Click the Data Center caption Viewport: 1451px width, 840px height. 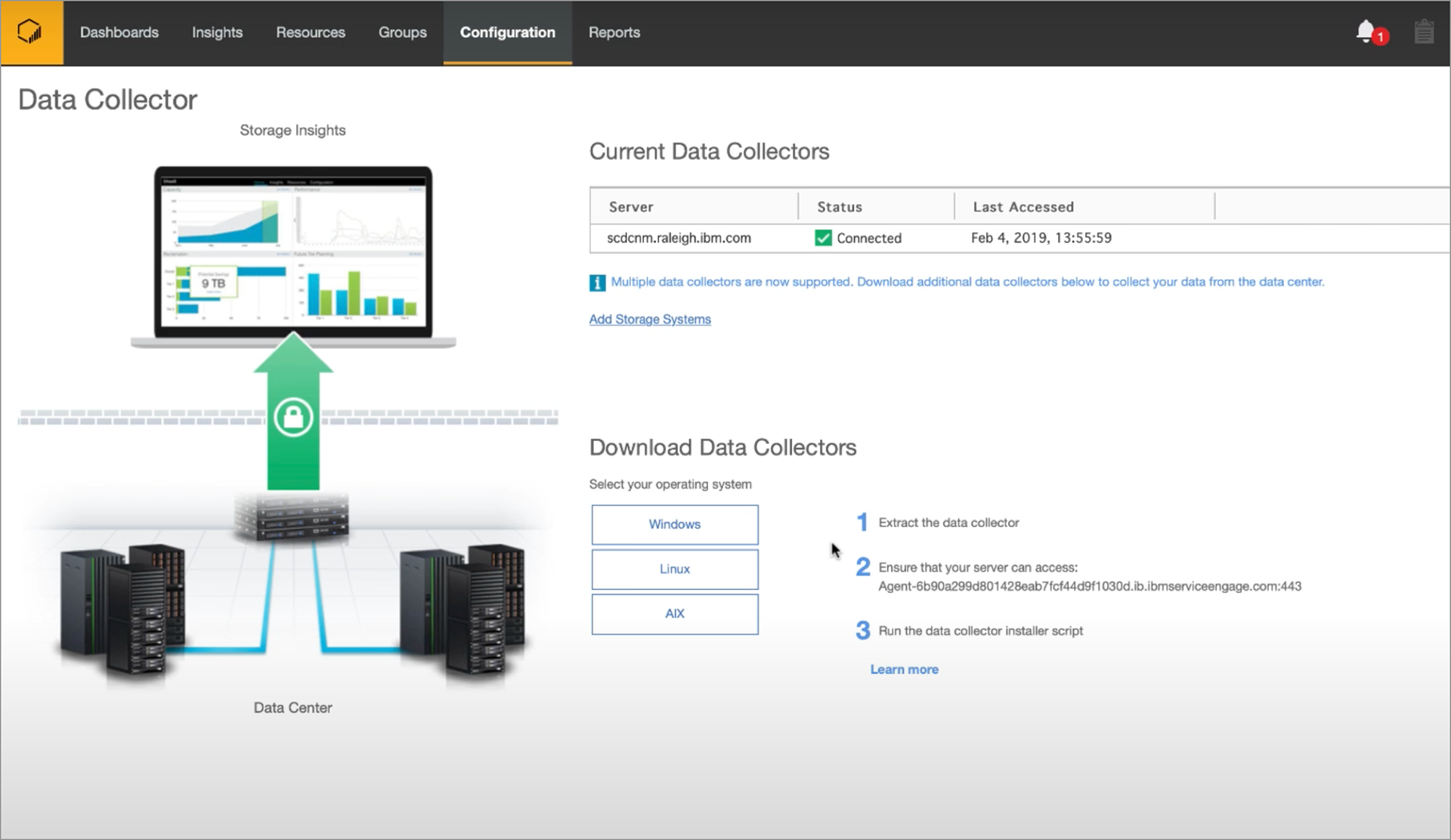click(292, 708)
